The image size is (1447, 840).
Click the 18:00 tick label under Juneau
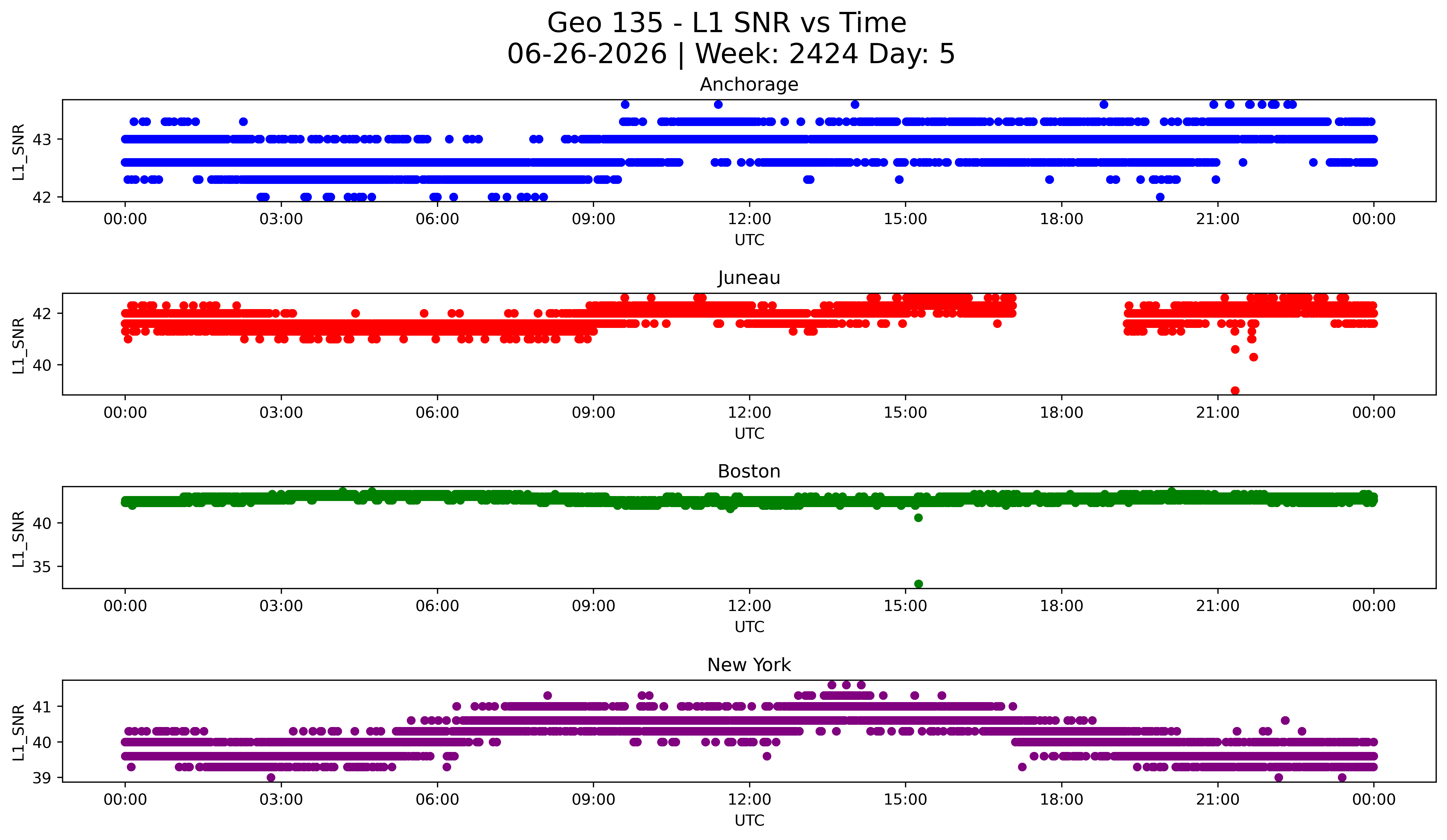point(1061,412)
